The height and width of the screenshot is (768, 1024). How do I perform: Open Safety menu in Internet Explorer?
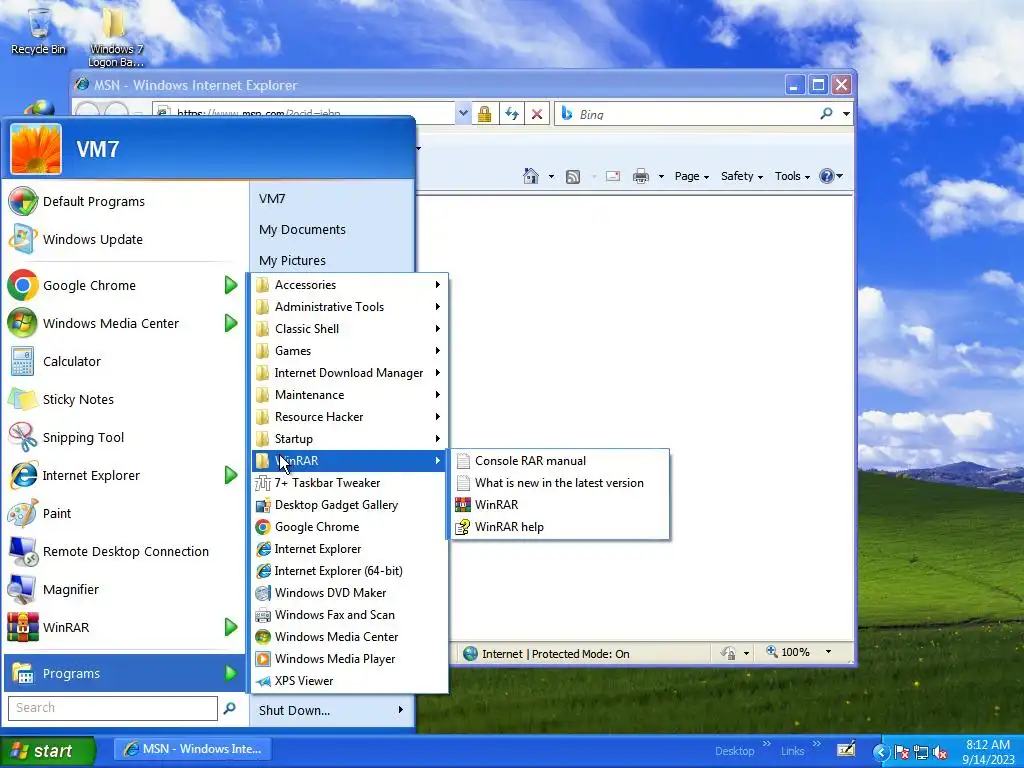[741, 176]
